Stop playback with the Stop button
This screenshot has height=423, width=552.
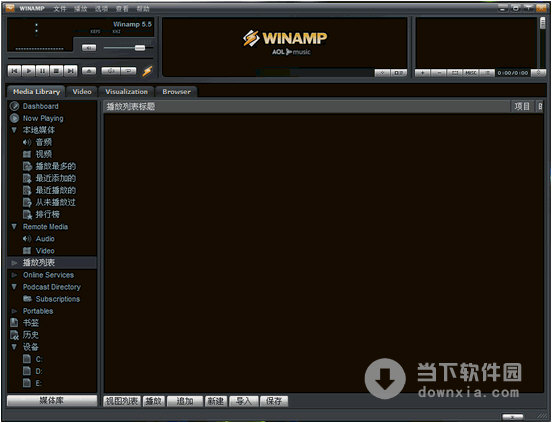[x=56, y=71]
